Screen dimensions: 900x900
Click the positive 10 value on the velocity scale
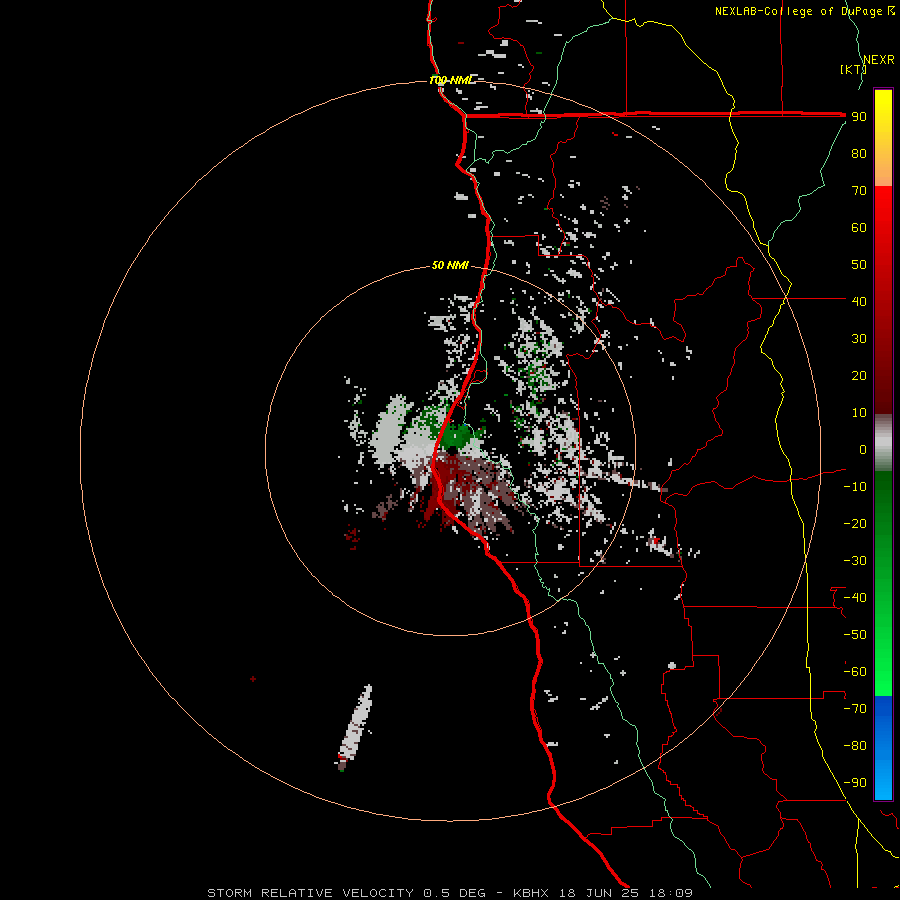[859, 413]
